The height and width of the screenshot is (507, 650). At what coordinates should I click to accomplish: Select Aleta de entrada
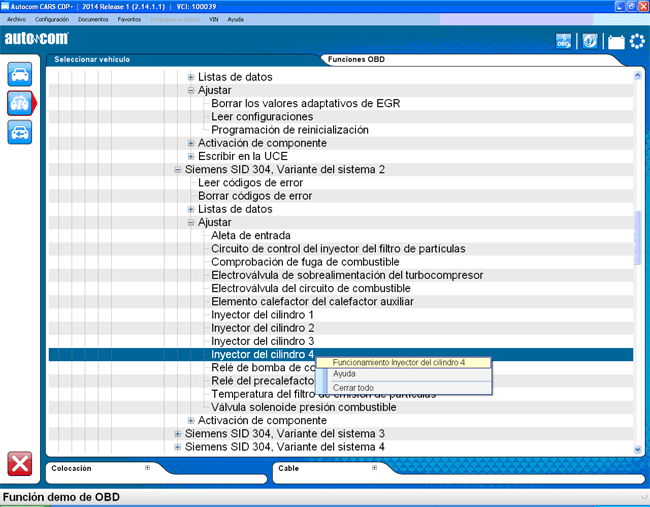click(x=251, y=235)
